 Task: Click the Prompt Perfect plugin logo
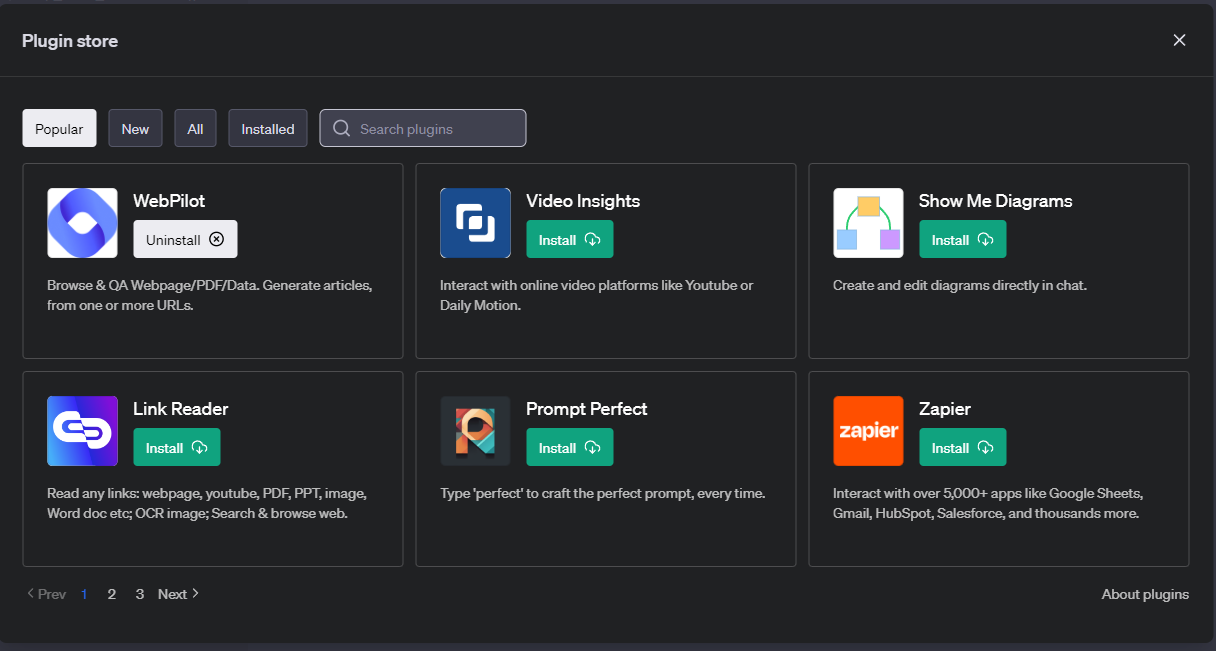pyautogui.click(x=475, y=431)
